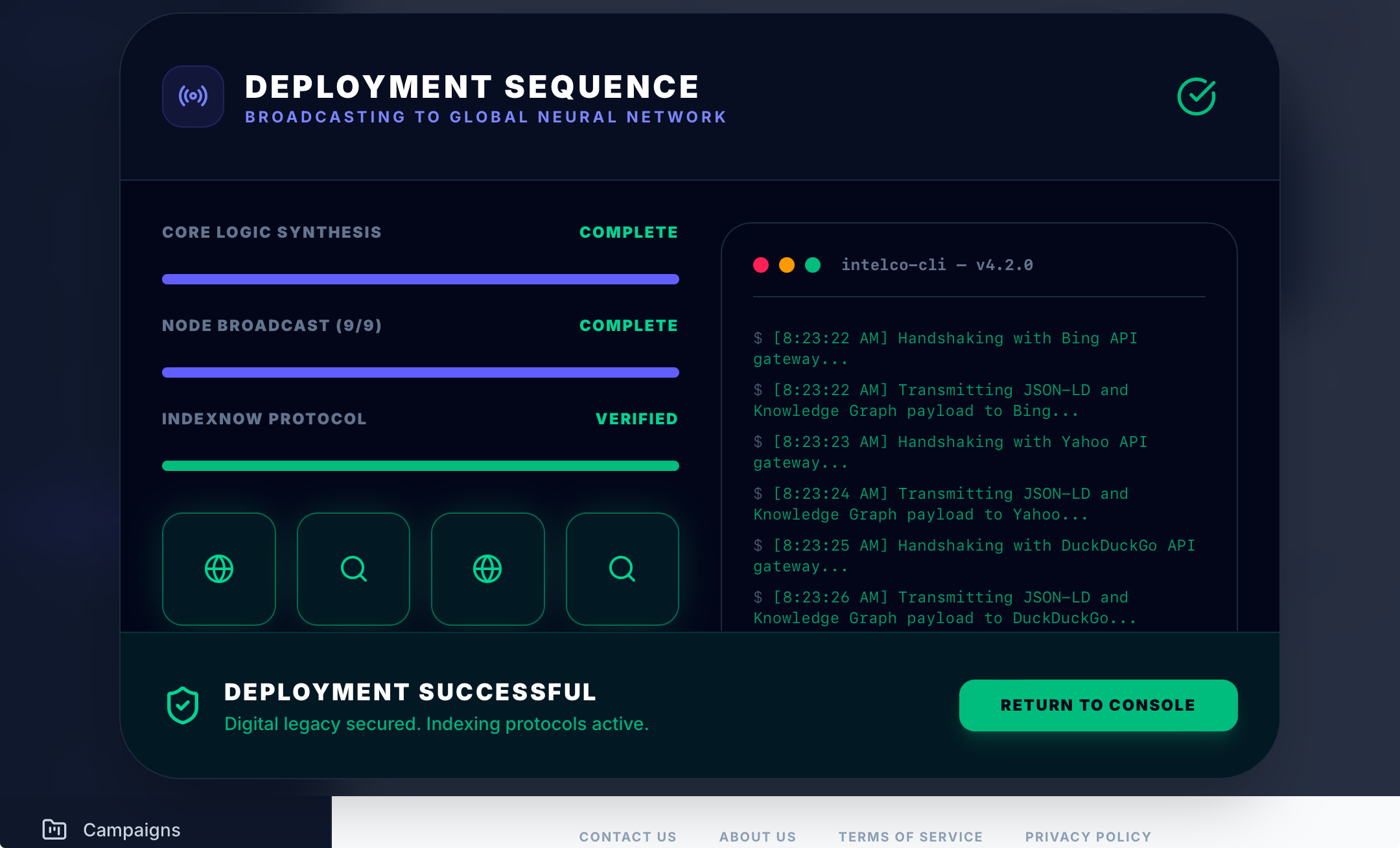Click the first magnifier search tile

coord(353,569)
